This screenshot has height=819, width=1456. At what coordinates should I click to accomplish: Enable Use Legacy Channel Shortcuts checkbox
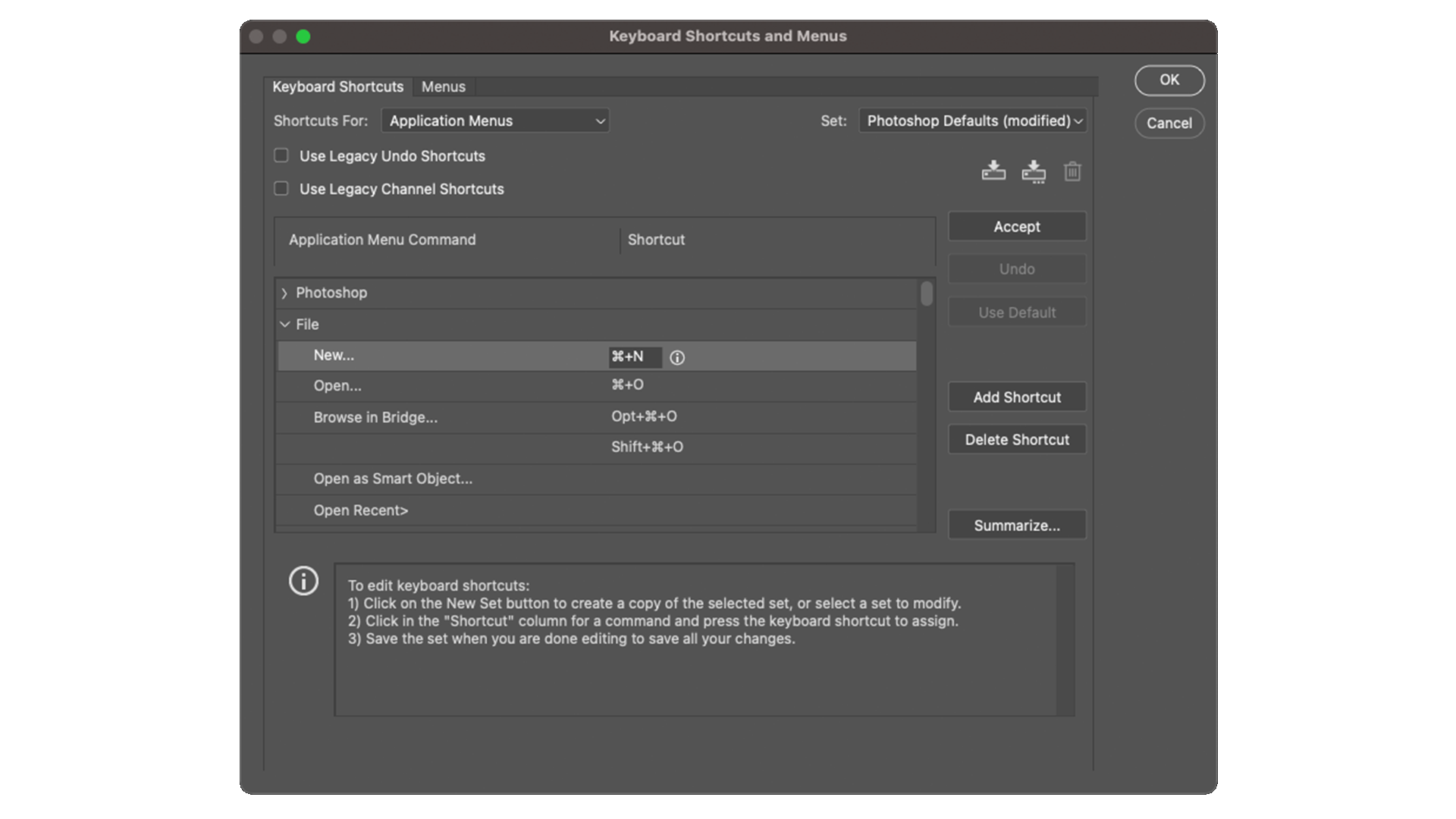281,188
